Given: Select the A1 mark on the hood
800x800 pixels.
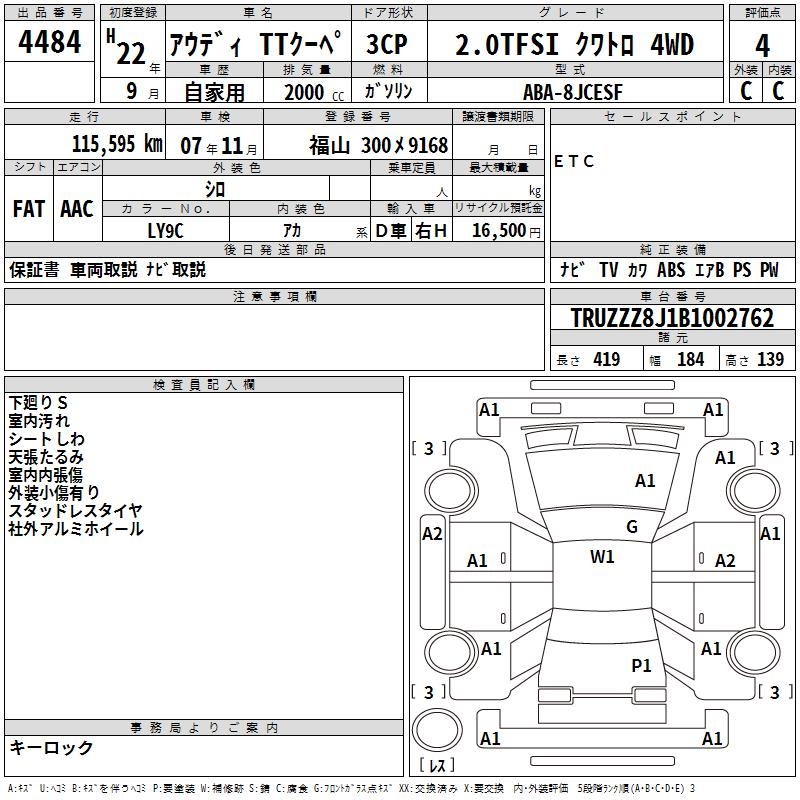Looking at the screenshot, I should [x=645, y=481].
